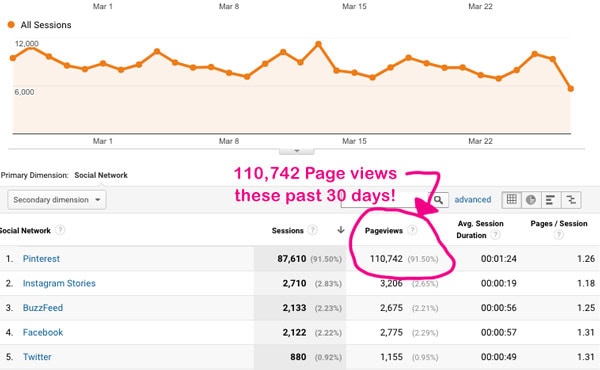
Task: Sort by Pages / Session header
Action: [559, 223]
